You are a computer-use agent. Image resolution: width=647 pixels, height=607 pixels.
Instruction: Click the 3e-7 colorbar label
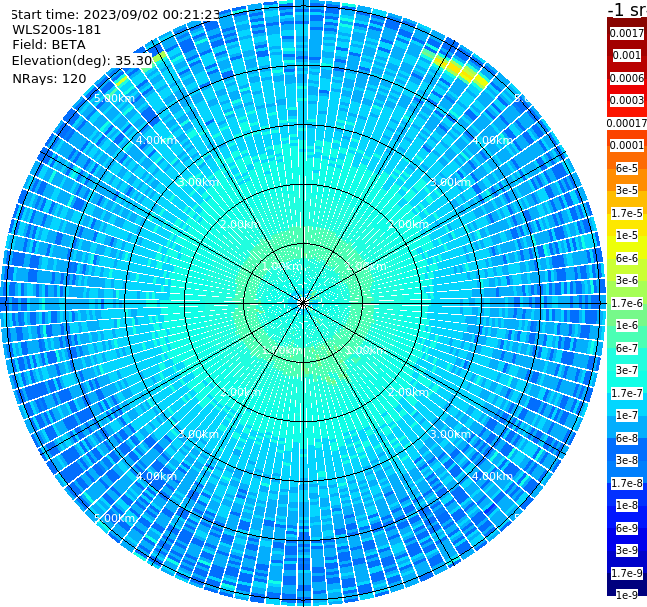[x=627, y=370]
